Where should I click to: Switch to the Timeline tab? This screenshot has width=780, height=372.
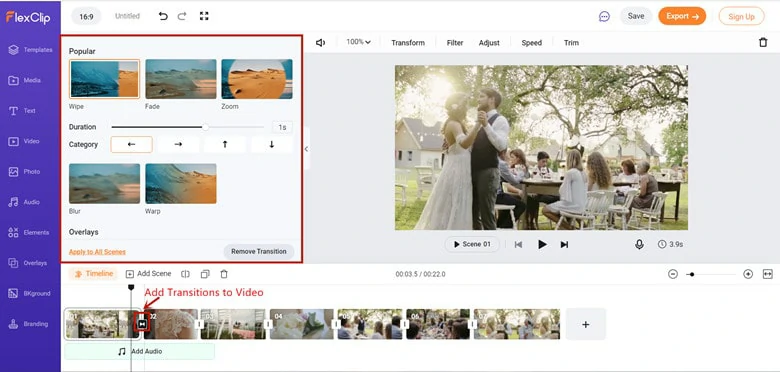[94, 274]
